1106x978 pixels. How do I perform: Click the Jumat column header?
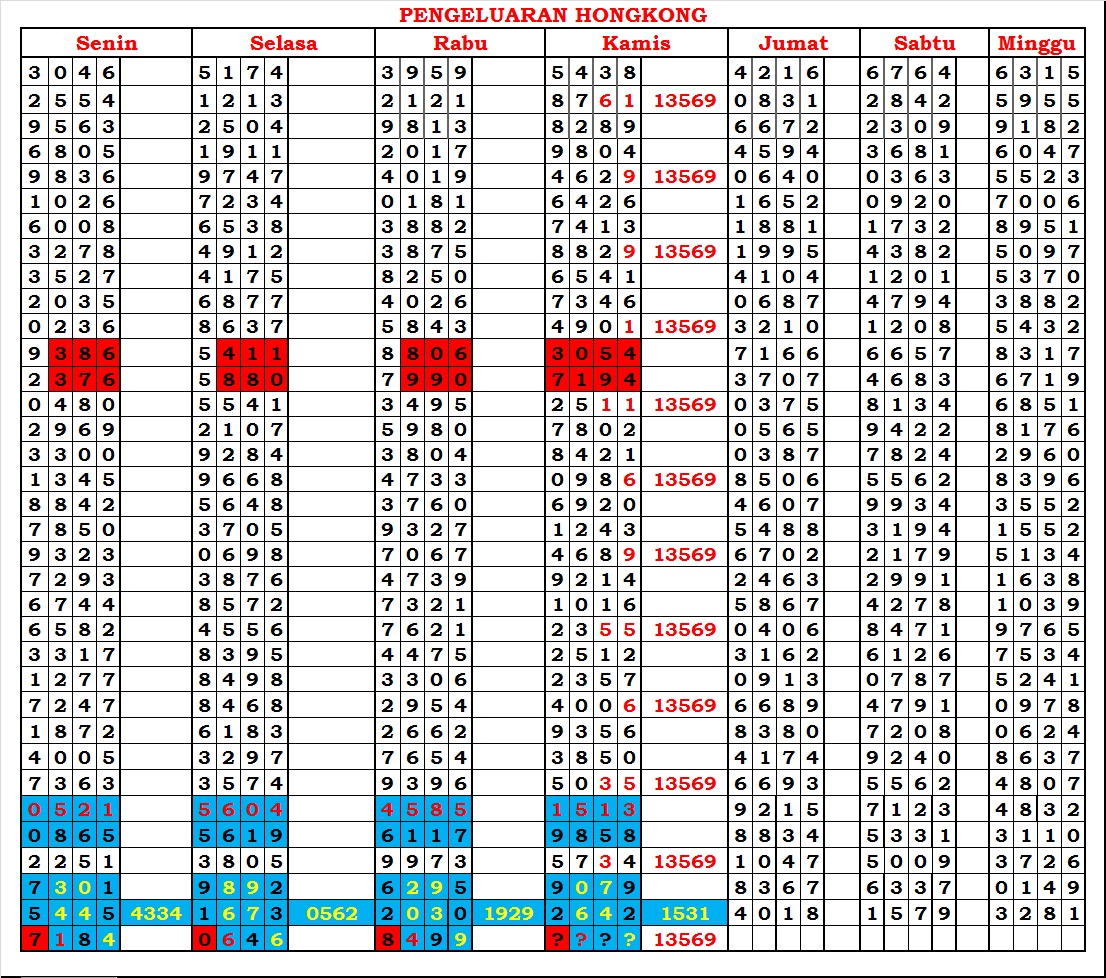(x=793, y=43)
